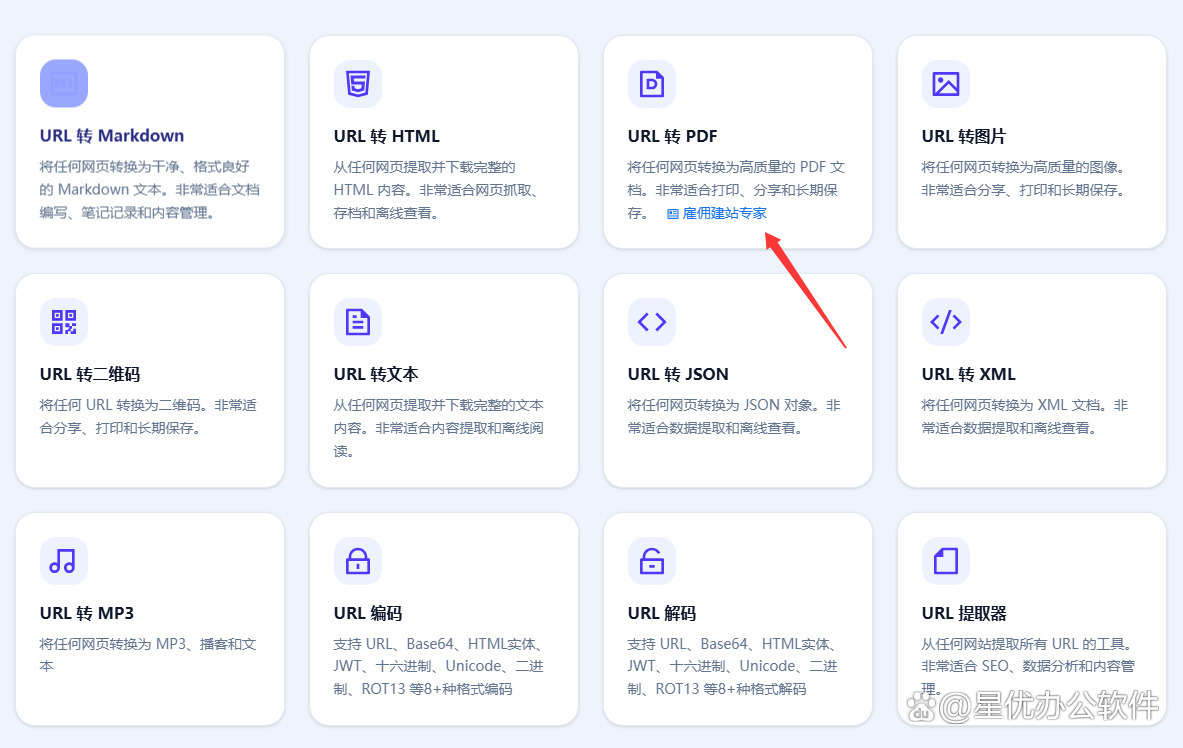This screenshot has width=1183, height=748.
Task: Click the angle brackets icon for JSON
Action: click(652, 322)
